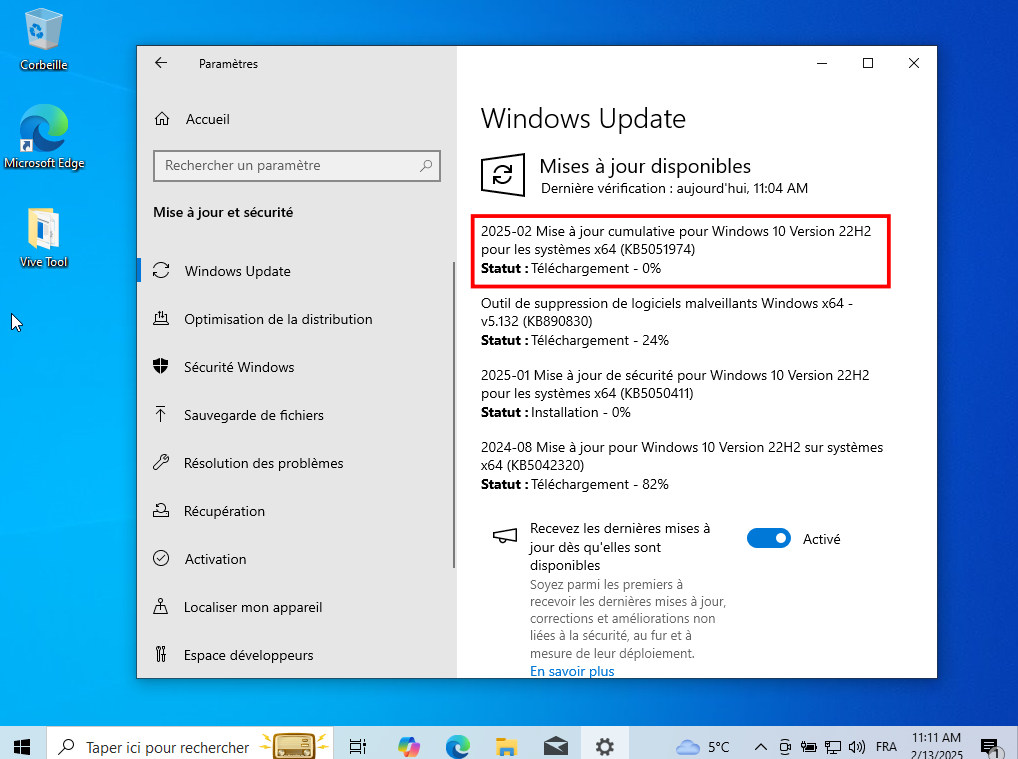Click the Dernière vérification time text
The image size is (1018, 759).
tap(674, 188)
